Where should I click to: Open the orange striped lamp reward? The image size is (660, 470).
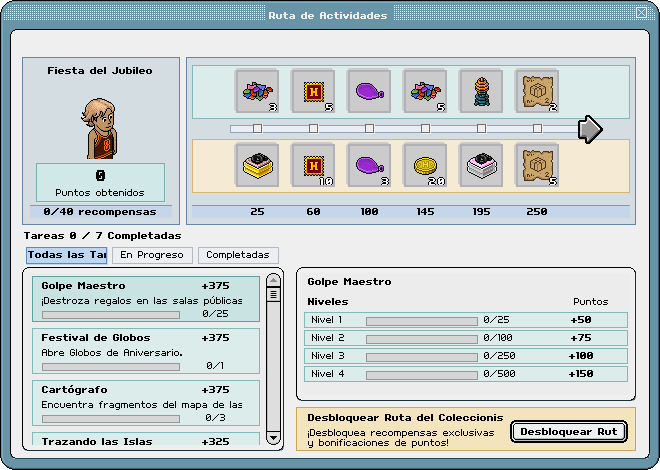(481, 91)
